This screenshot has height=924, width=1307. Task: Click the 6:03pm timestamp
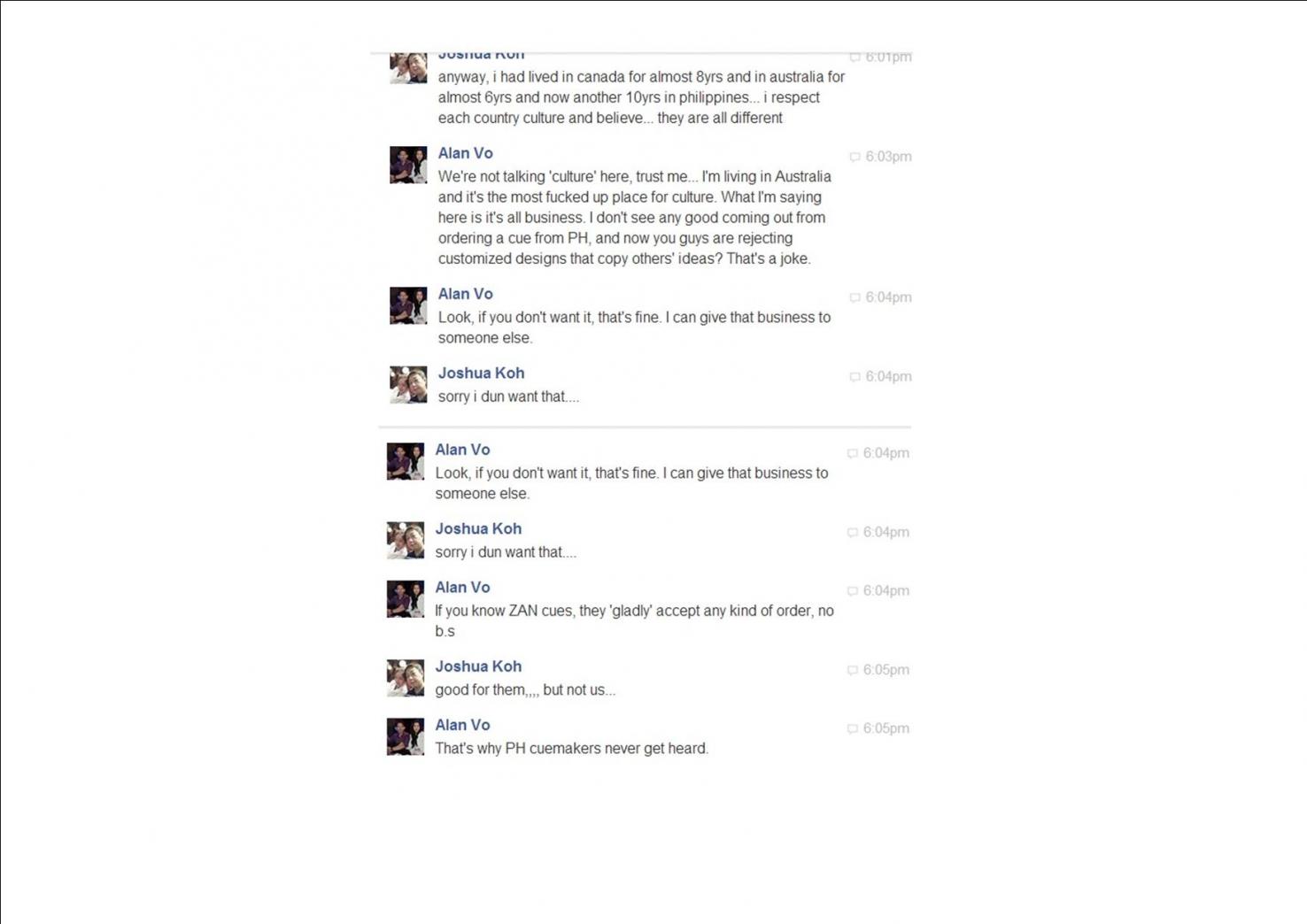tap(888, 157)
